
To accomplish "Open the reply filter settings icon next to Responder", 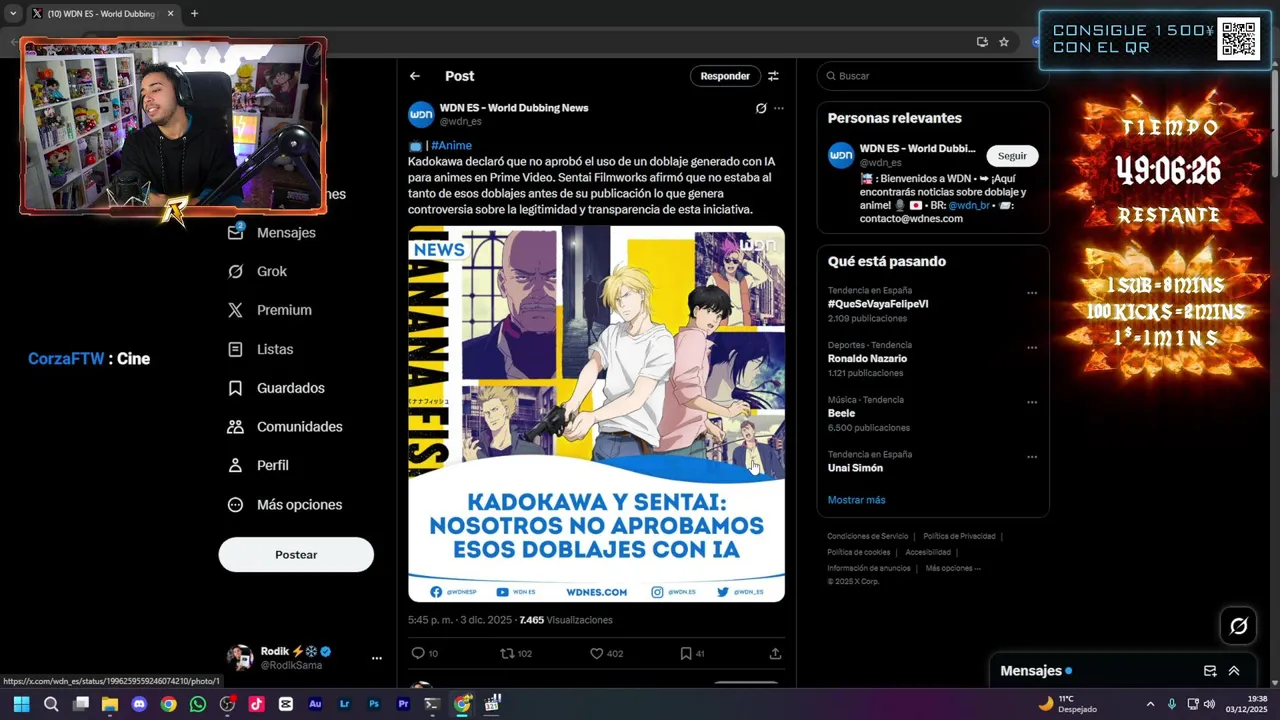I will point(773,76).
